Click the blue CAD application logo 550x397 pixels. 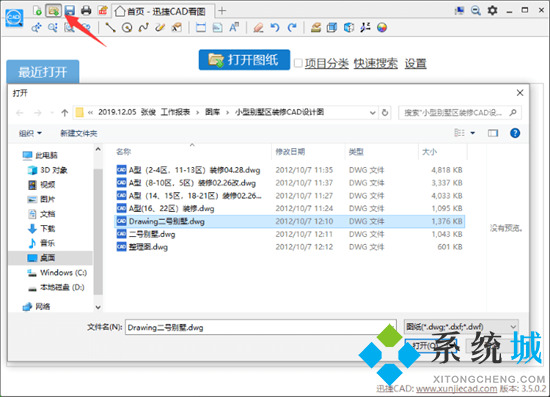tap(14, 18)
